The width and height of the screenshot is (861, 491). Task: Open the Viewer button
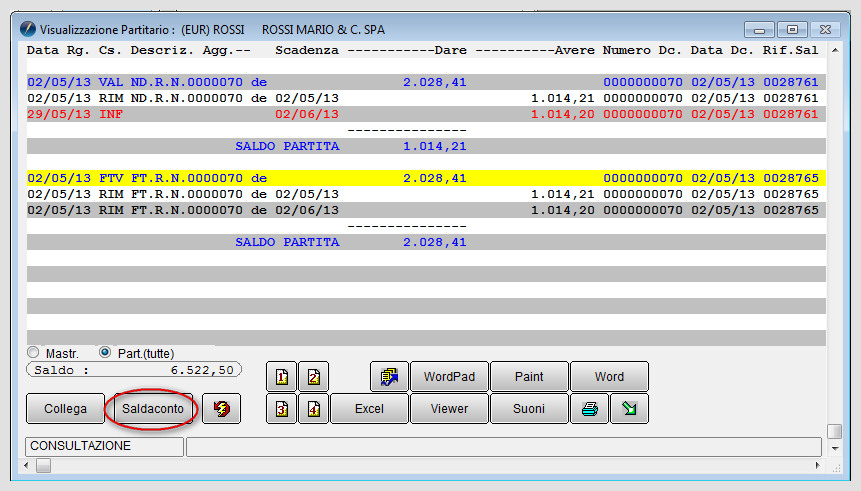tap(449, 409)
